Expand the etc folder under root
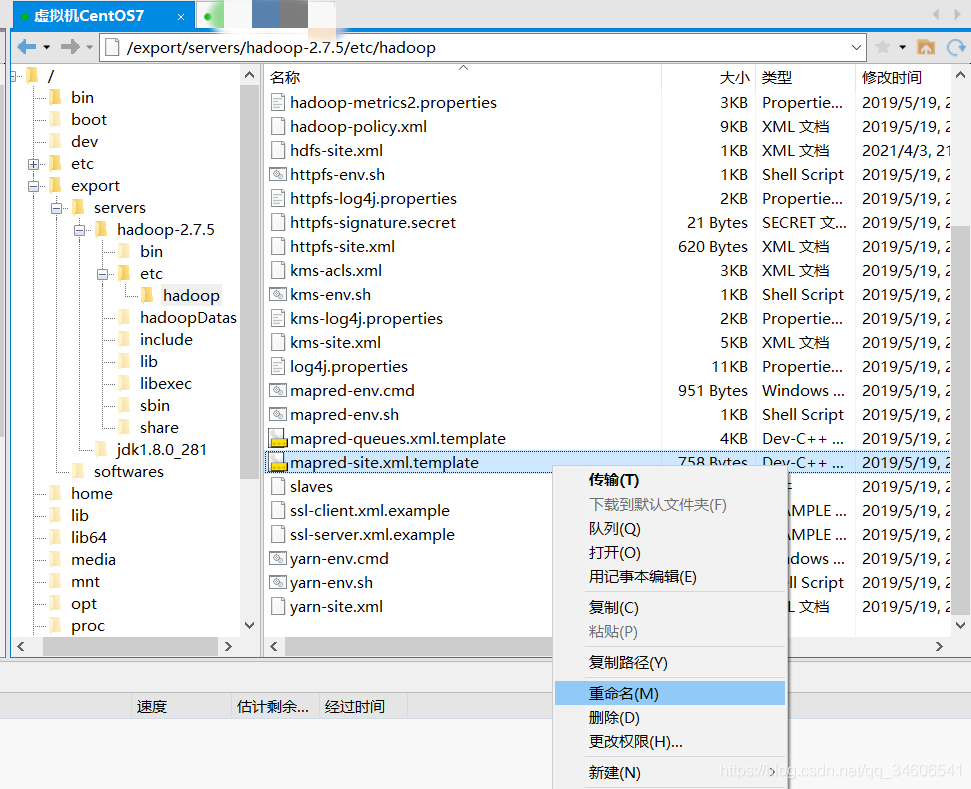This screenshot has width=971, height=789. [x=33, y=164]
